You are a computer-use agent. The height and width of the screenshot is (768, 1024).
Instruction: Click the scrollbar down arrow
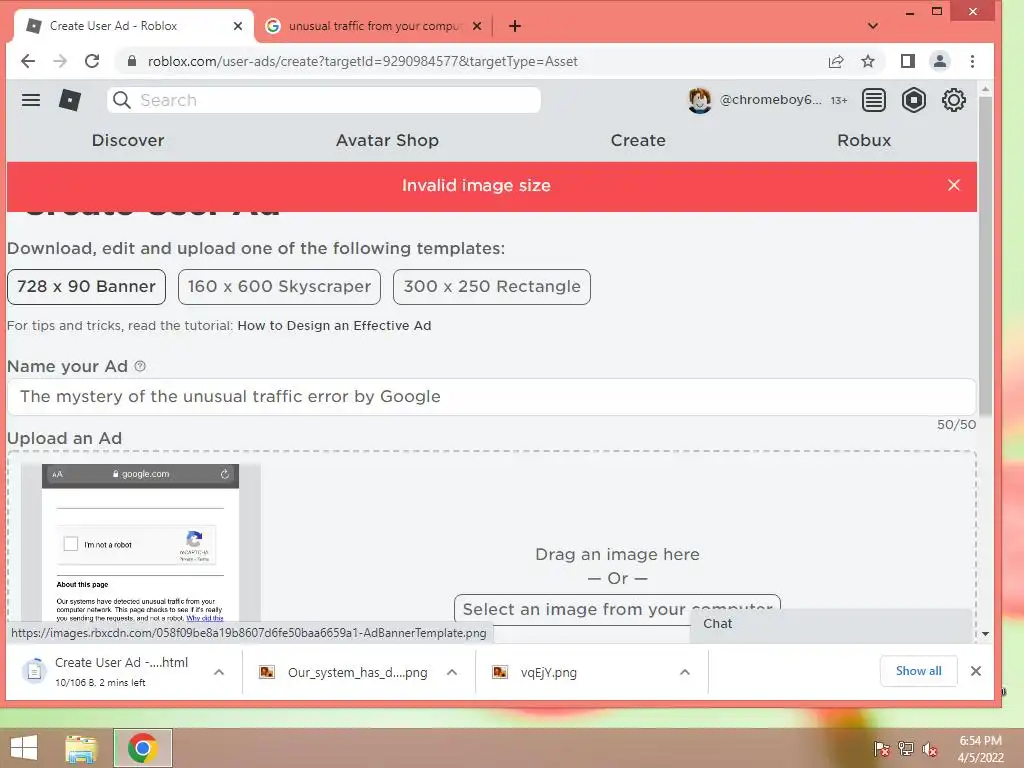click(x=985, y=633)
